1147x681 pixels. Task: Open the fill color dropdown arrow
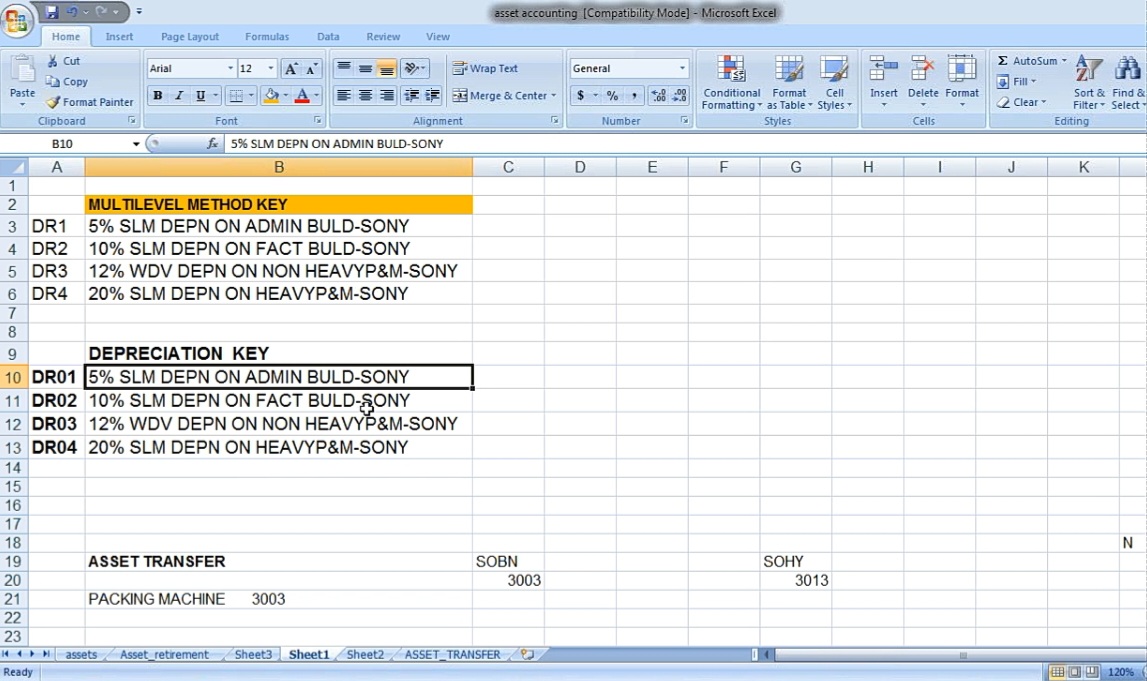285,96
